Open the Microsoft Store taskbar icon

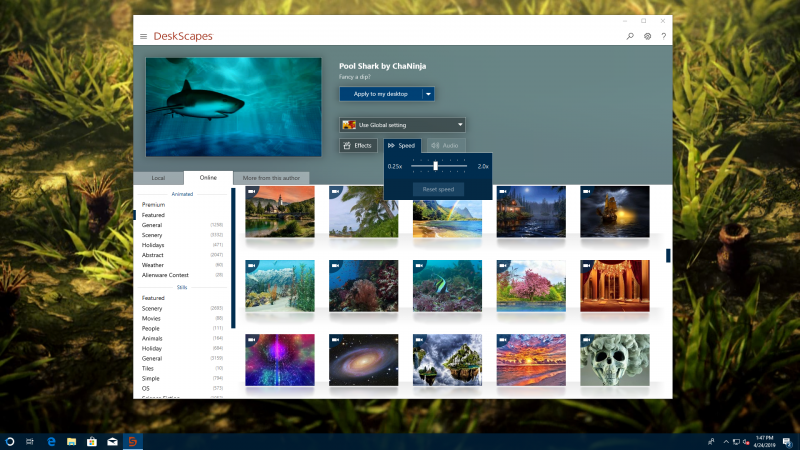pyautogui.click(x=91, y=441)
